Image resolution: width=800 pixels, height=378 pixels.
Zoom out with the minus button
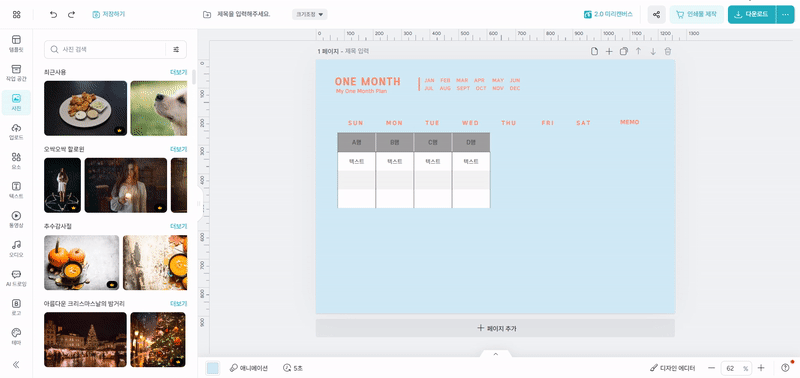pyautogui.click(x=712, y=368)
